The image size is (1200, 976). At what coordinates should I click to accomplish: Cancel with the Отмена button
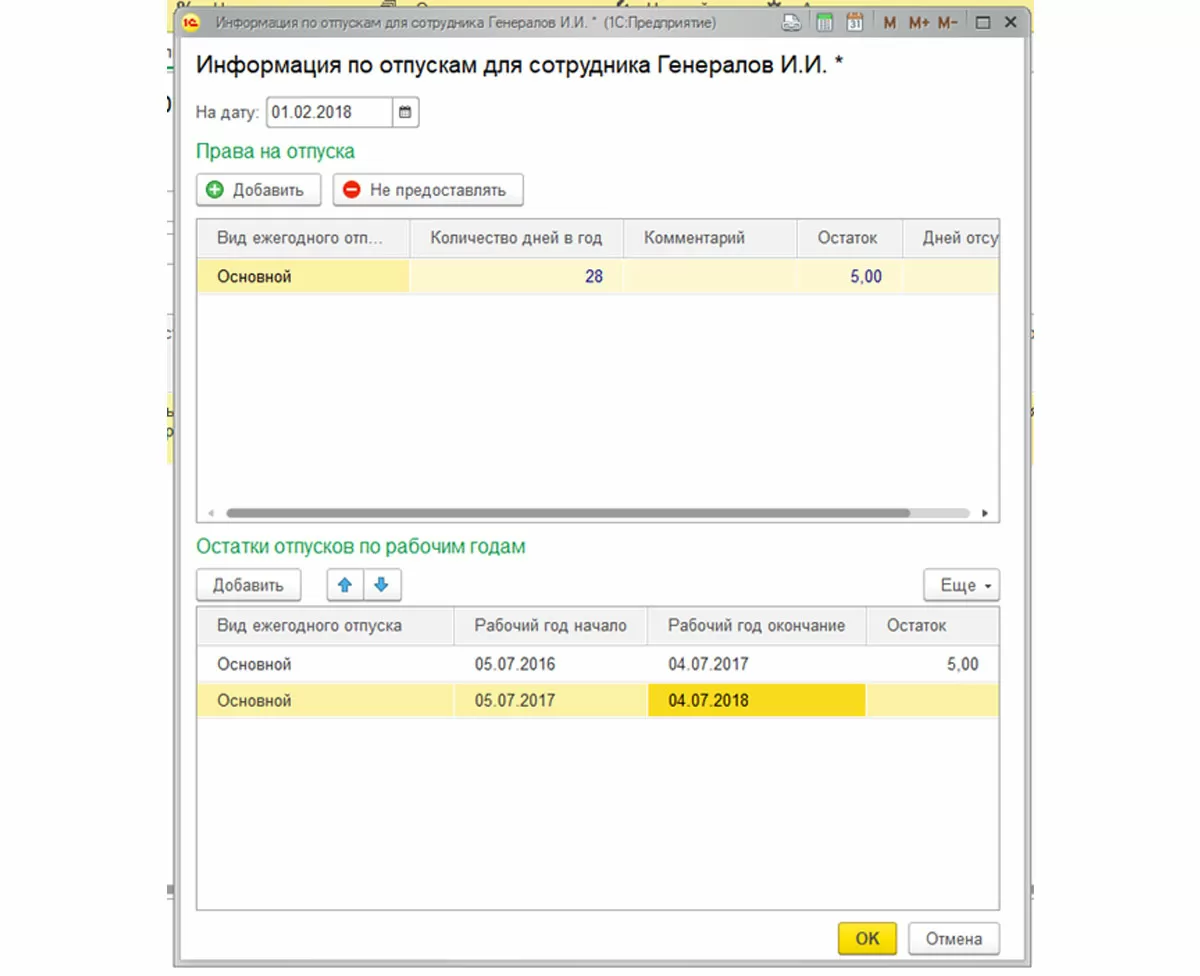(x=954, y=938)
